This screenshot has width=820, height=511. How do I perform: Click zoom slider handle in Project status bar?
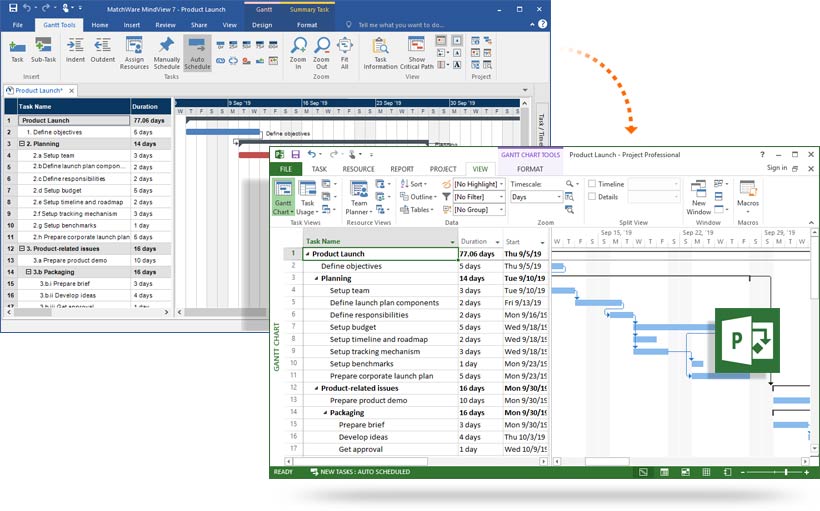[x=785, y=472]
